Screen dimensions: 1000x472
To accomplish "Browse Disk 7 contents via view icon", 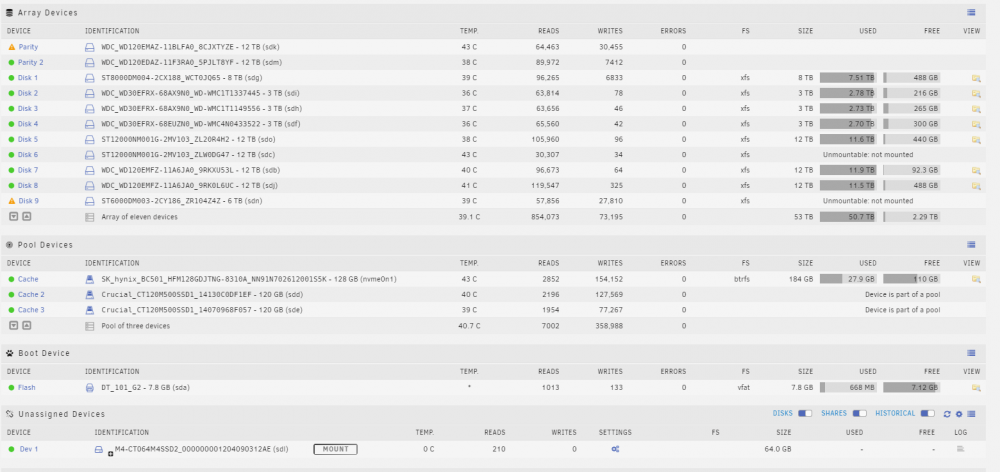I will 975,170.
